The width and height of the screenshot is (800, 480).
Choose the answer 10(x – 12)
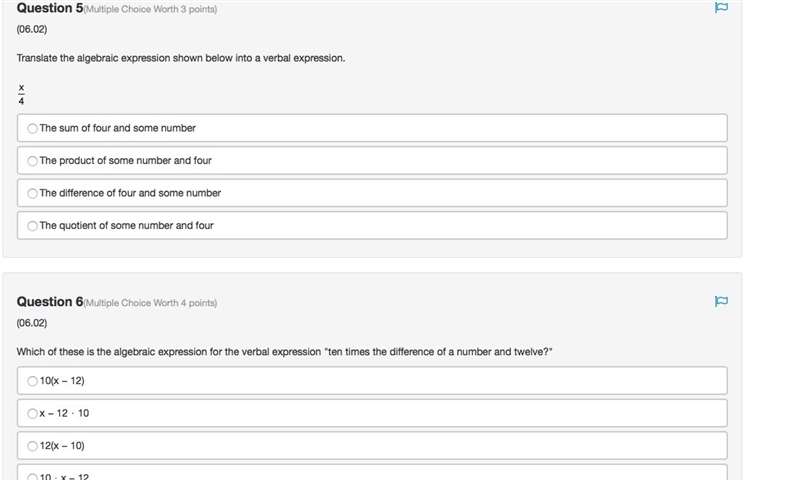pyautogui.click(x=33, y=381)
